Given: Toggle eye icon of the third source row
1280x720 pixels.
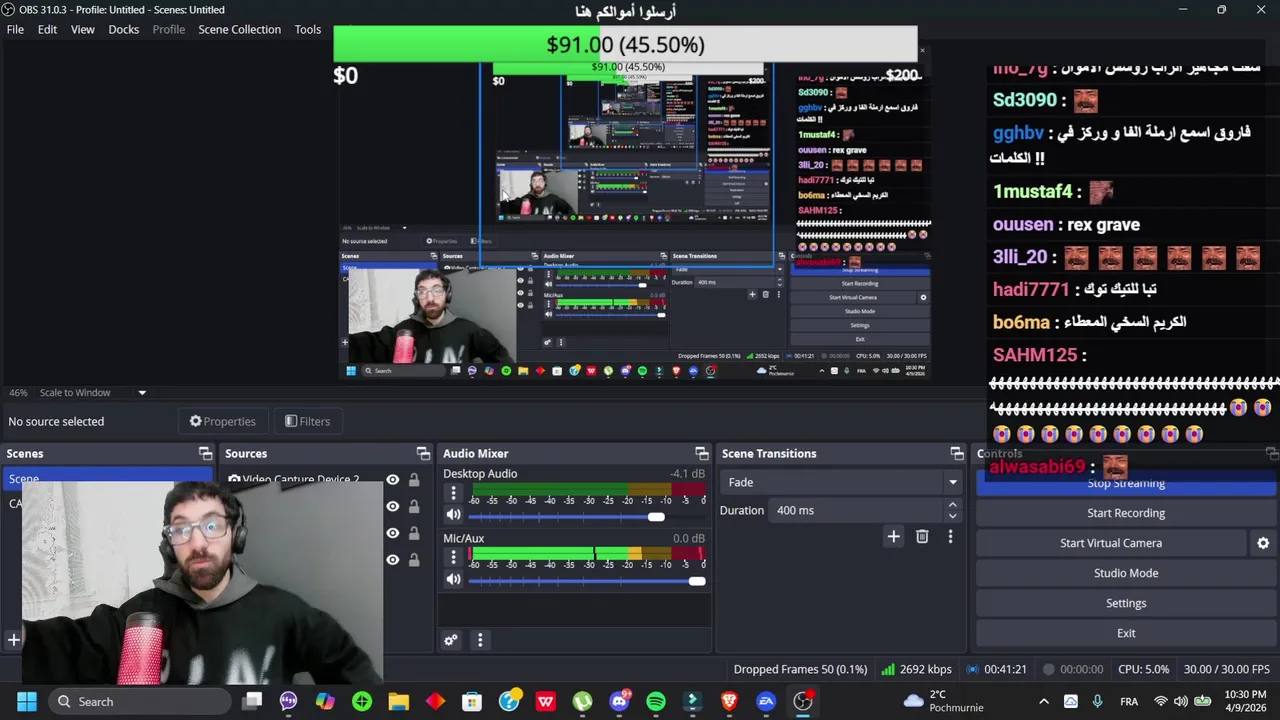Looking at the screenshot, I should pos(393,533).
